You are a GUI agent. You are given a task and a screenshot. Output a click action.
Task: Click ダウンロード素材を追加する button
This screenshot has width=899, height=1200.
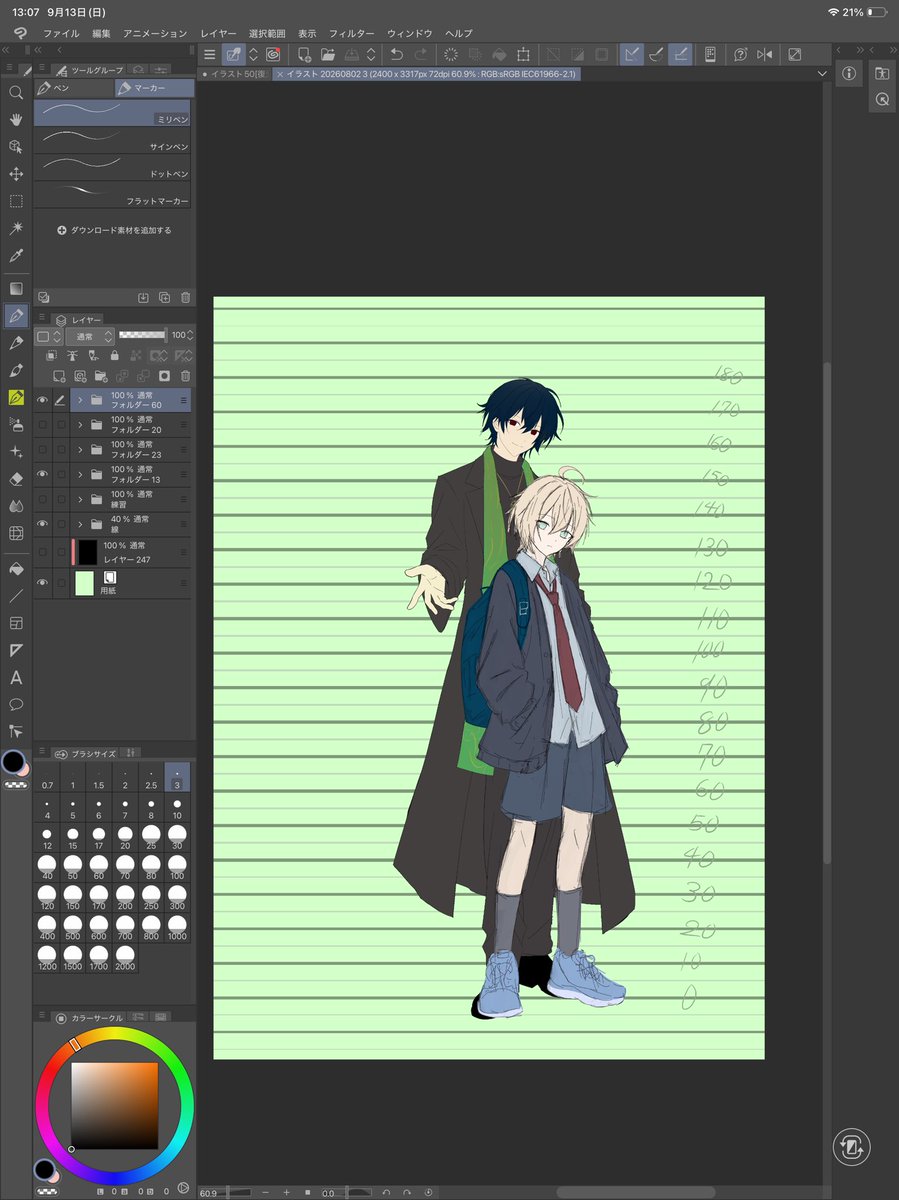coord(114,230)
